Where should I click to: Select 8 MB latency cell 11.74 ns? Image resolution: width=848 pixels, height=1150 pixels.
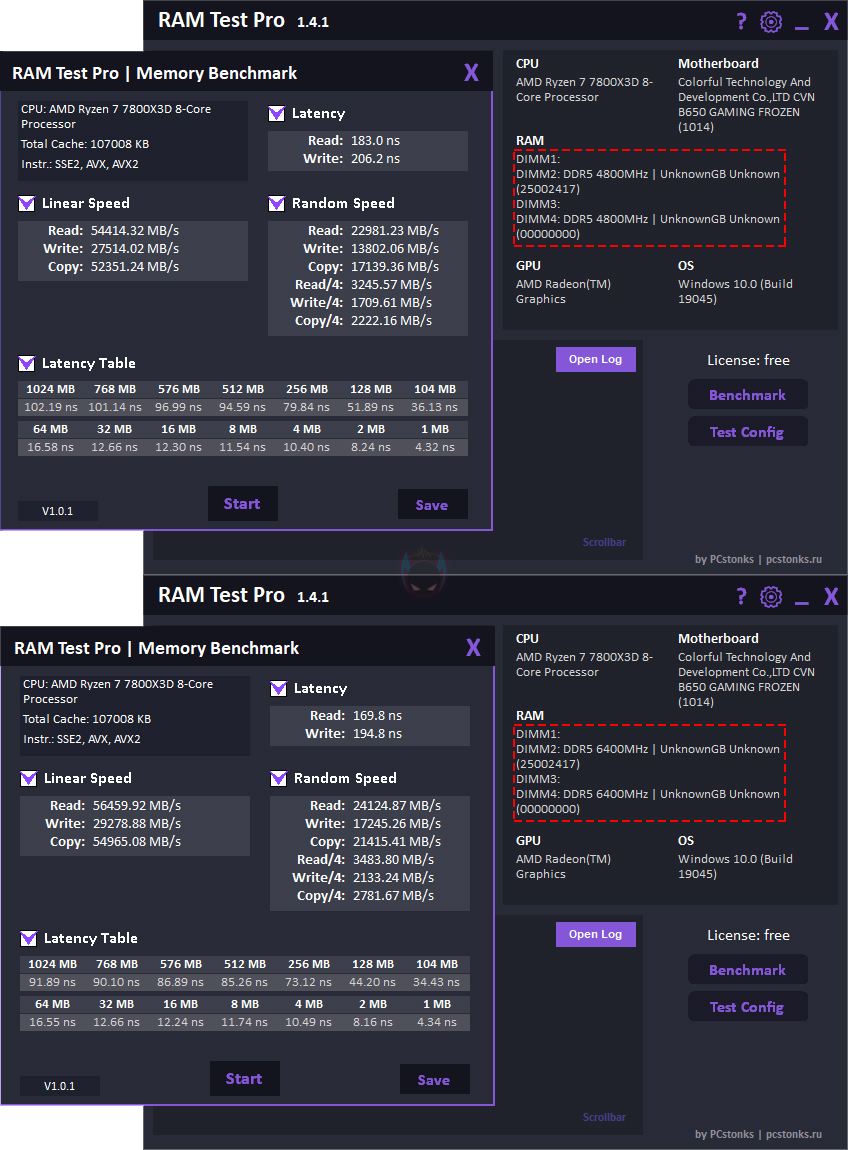click(244, 1022)
